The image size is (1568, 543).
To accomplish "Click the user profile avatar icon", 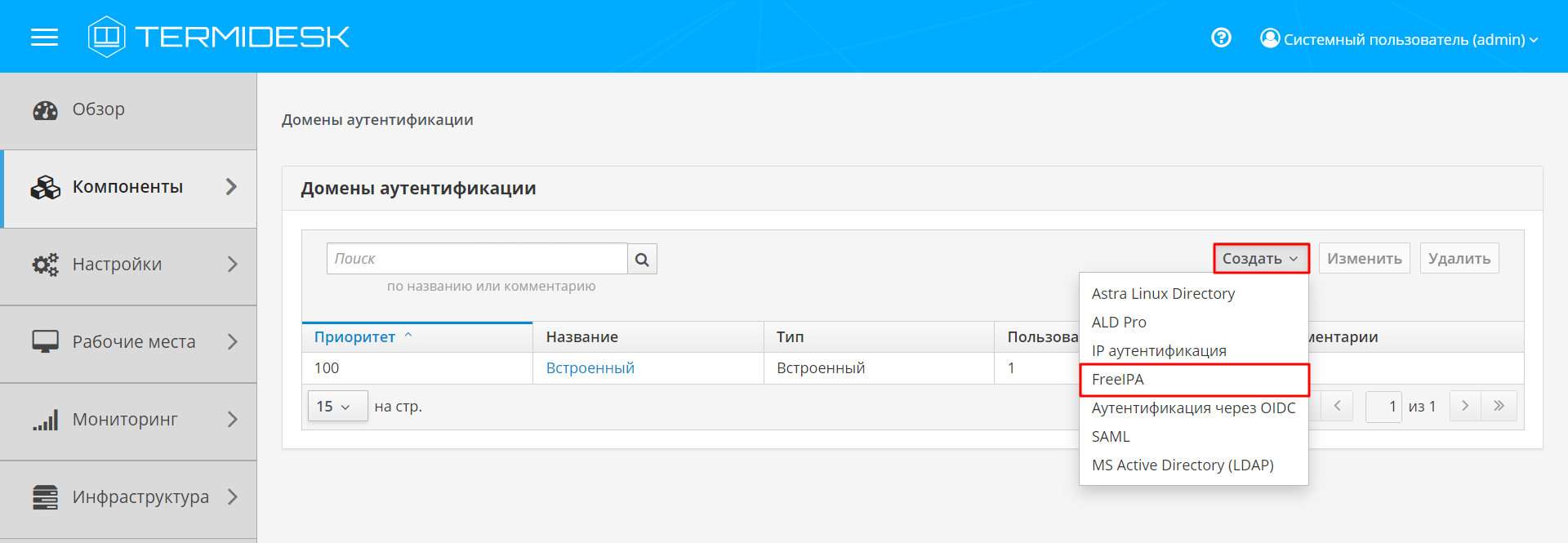I will pyautogui.click(x=1270, y=38).
